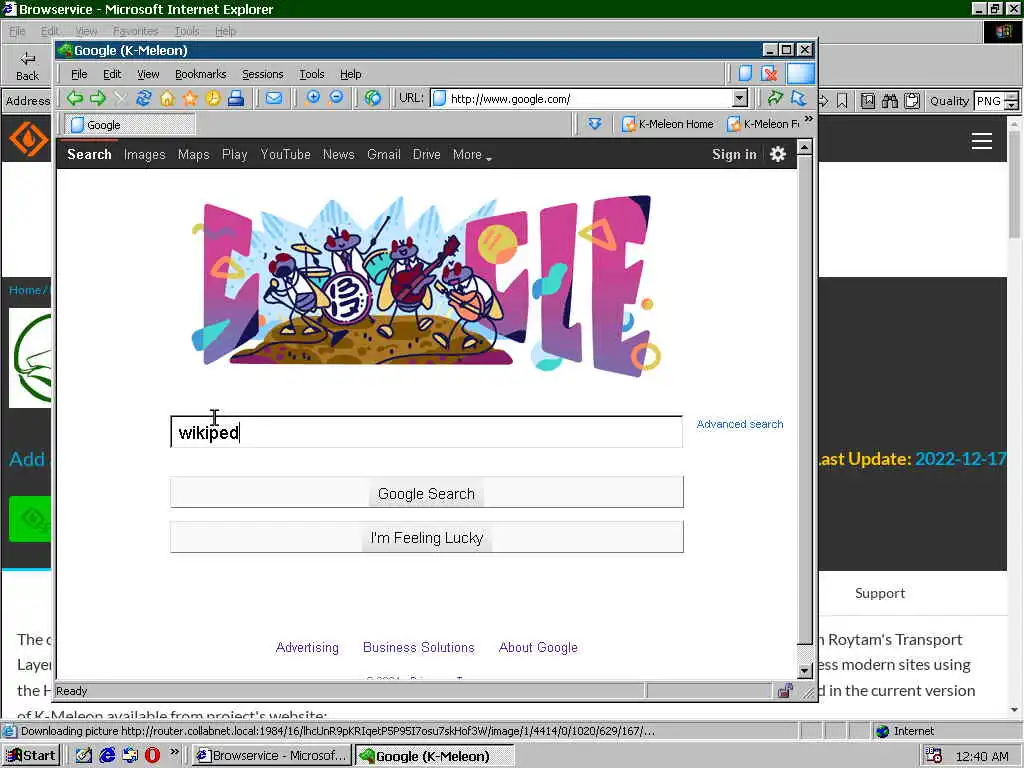Open K-Meleon Edit menu
1024x768 pixels.
(x=112, y=74)
